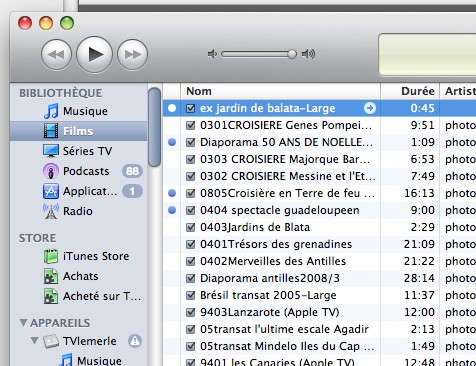Image resolution: width=476 pixels, height=366 pixels.
Task: Select 05transat l'ultime escale Agadir
Action: coord(319,329)
